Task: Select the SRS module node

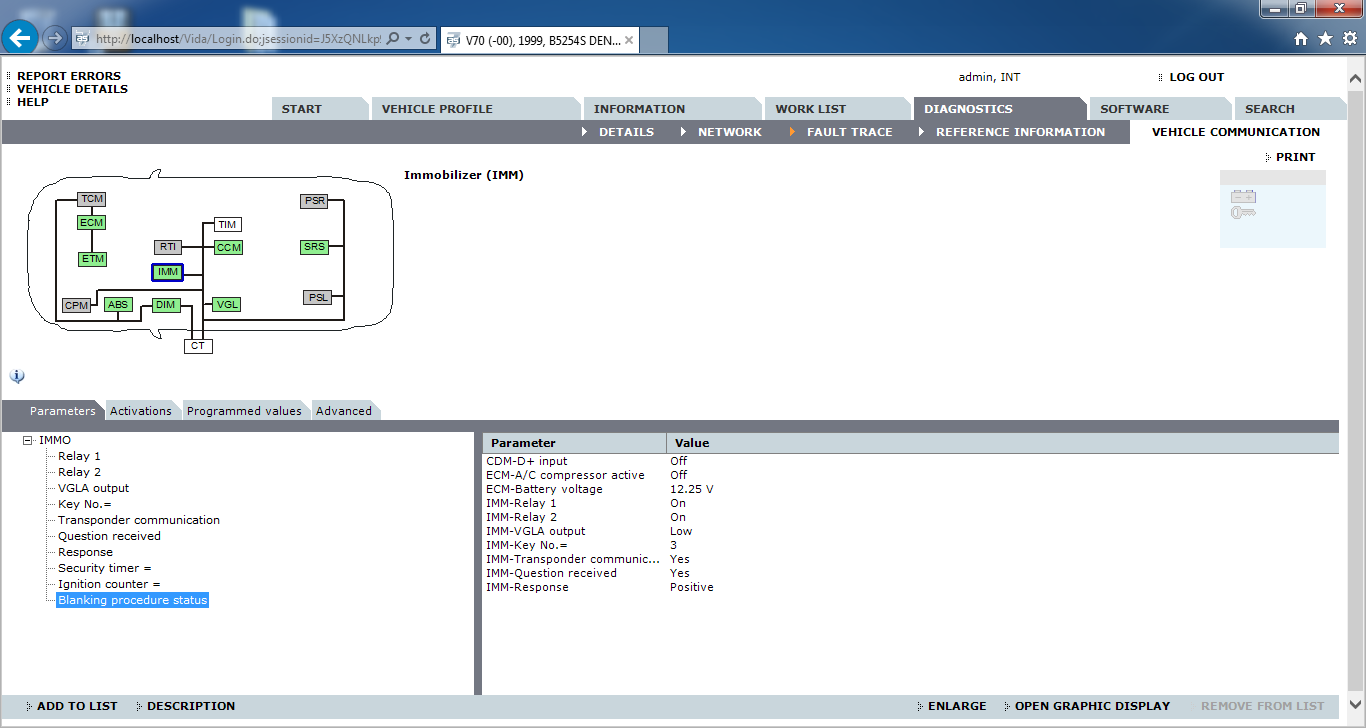Action: [x=314, y=247]
